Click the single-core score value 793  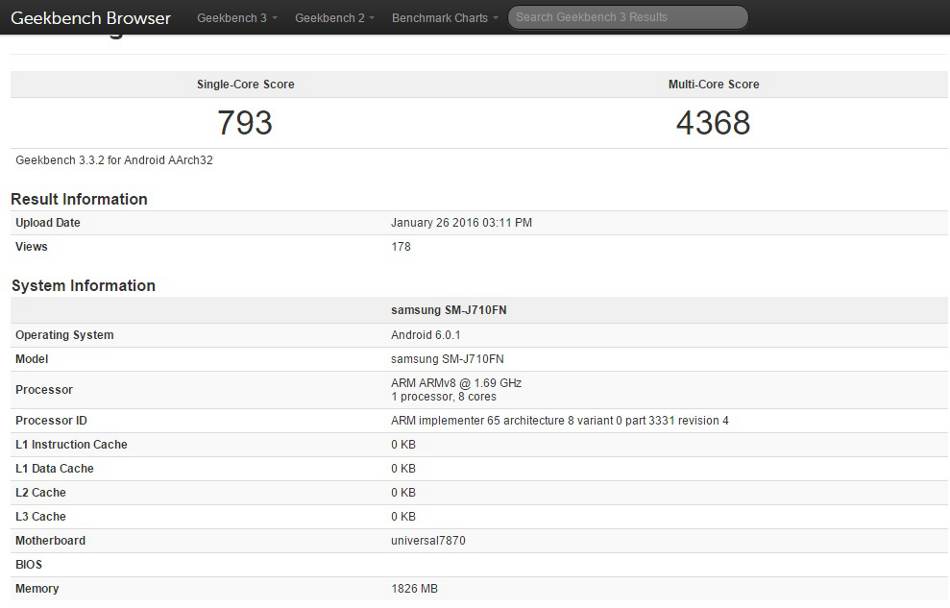[x=245, y=122]
